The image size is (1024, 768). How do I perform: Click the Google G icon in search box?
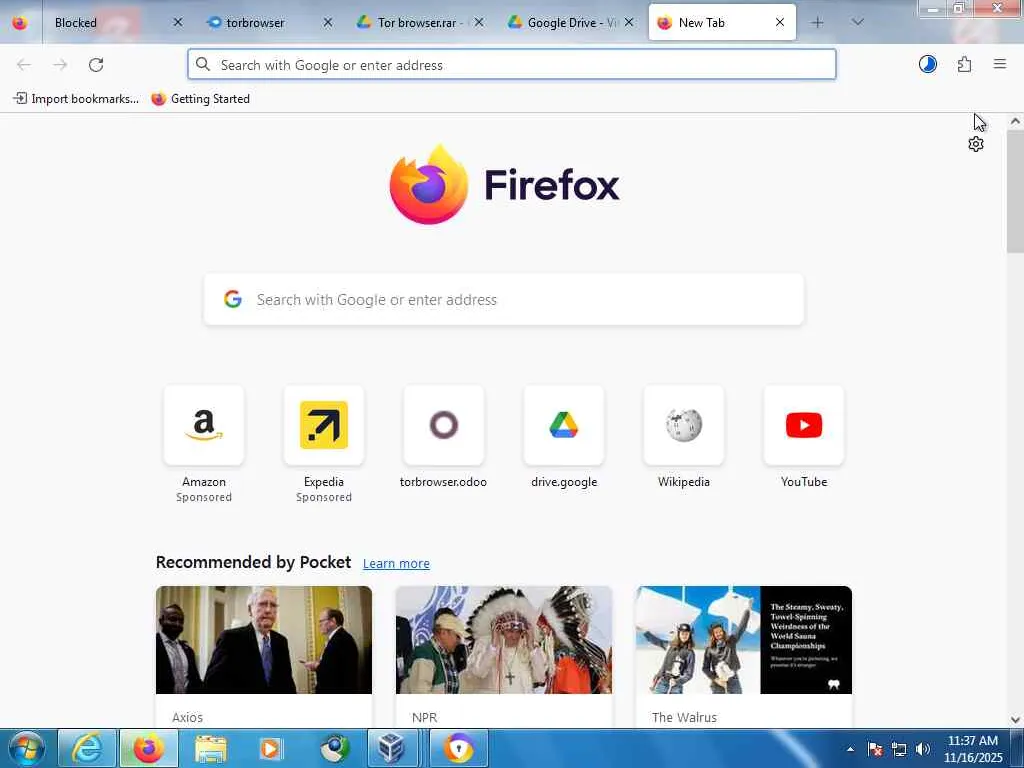click(232, 300)
